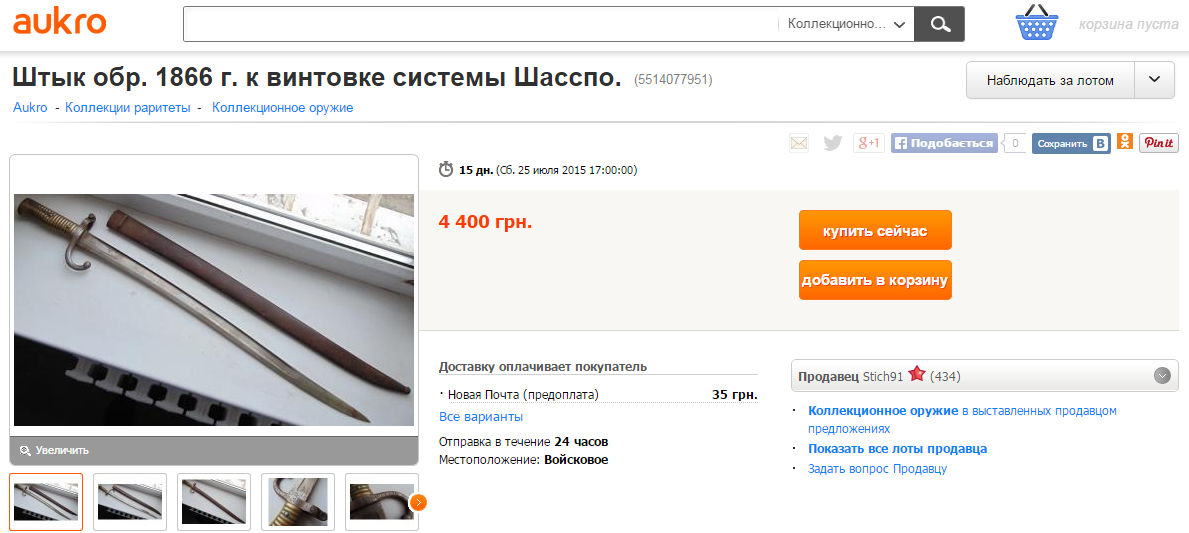The image size is (1189, 533).
Task: Open the shopping basket icon
Action: [1037, 22]
